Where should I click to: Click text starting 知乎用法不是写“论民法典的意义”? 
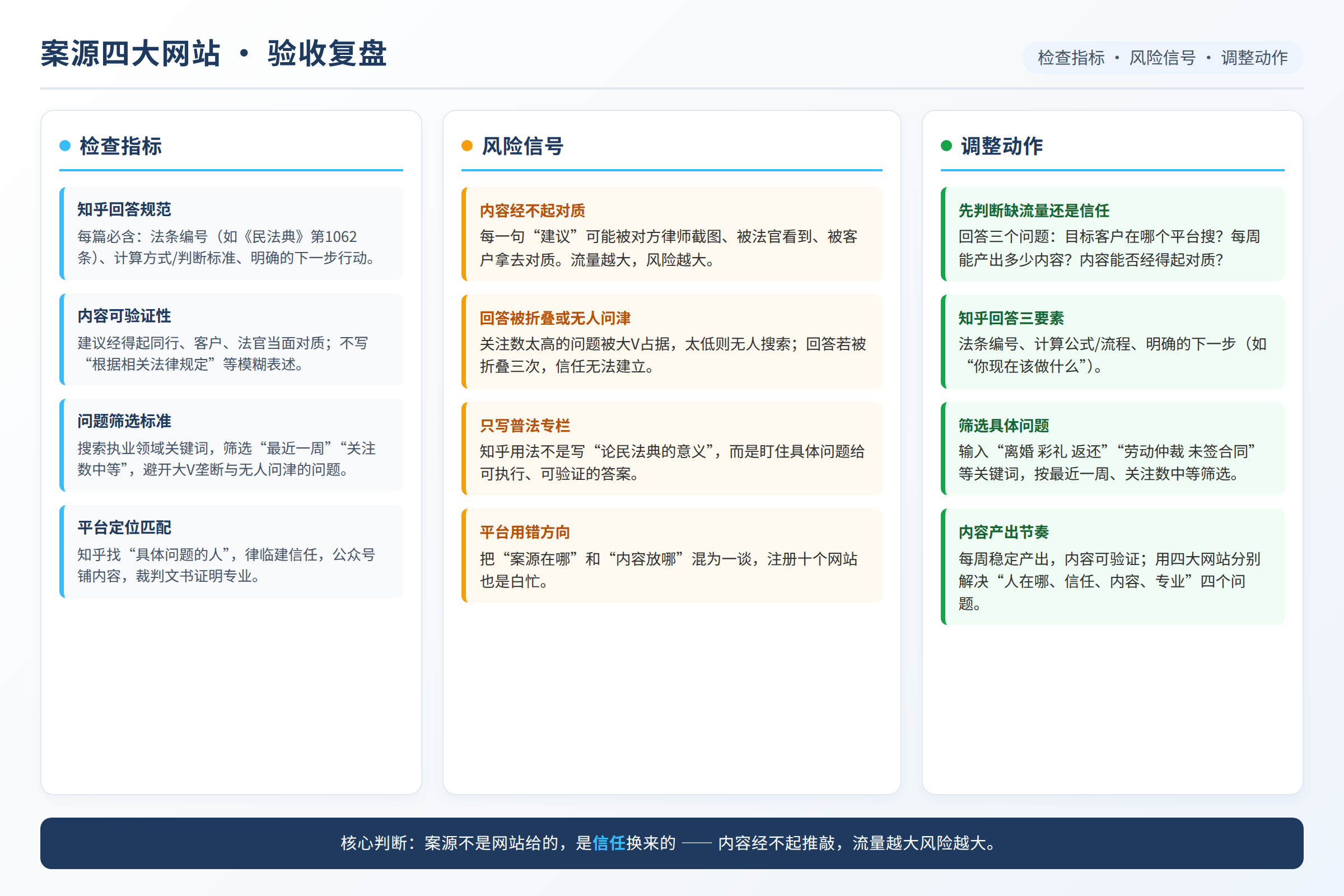click(x=672, y=463)
